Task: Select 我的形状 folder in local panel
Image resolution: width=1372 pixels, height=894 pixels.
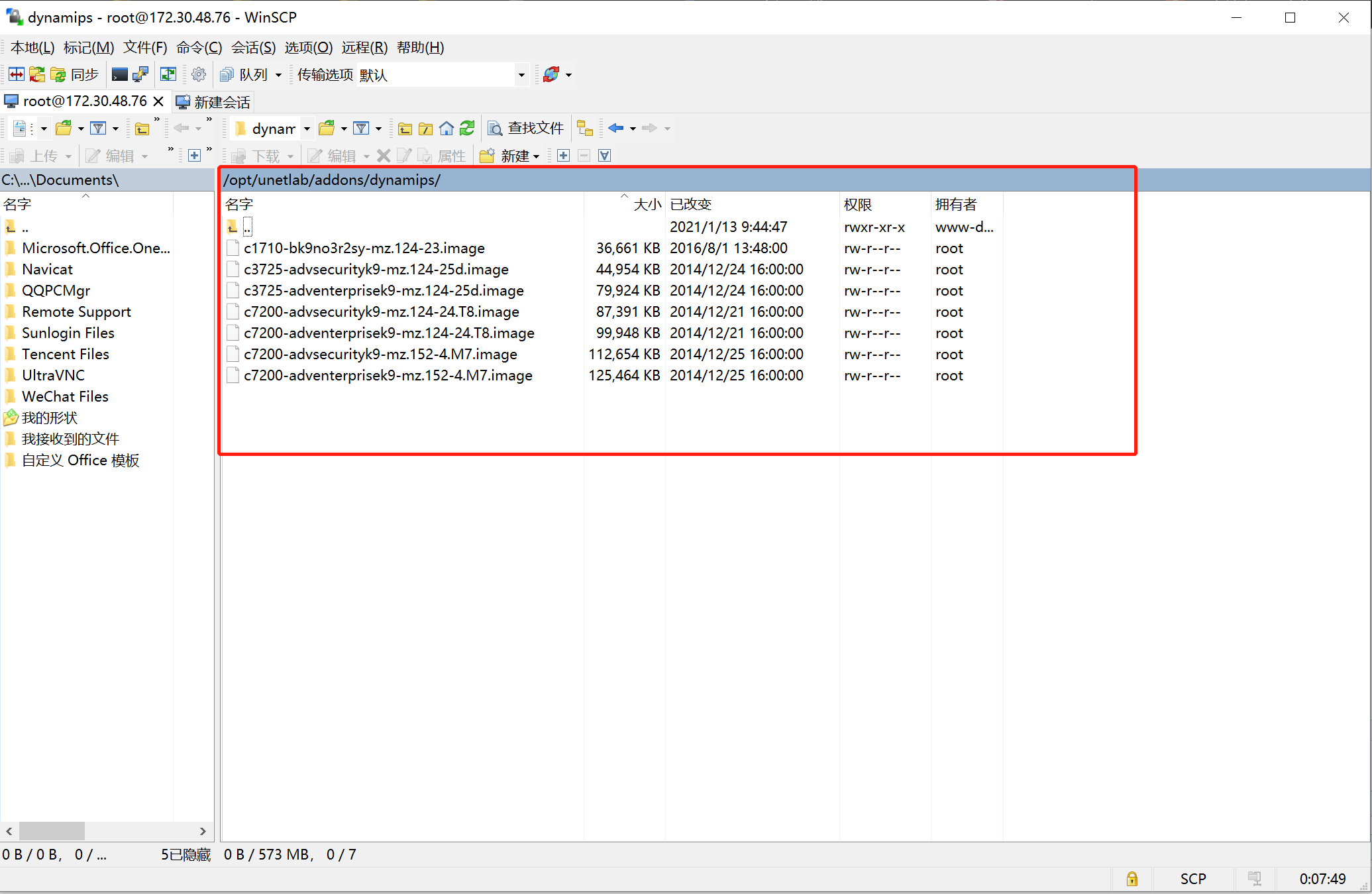Action: tap(50, 418)
